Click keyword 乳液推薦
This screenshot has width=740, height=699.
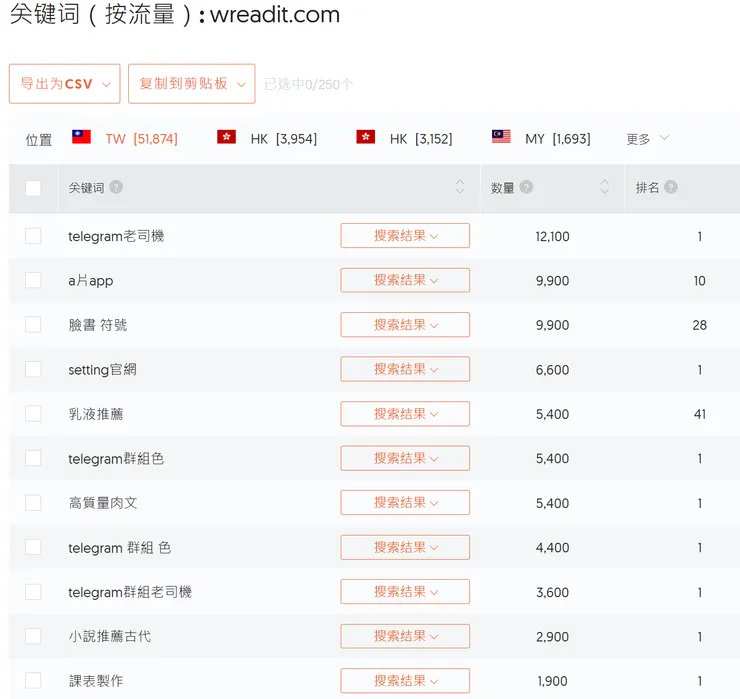96,414
